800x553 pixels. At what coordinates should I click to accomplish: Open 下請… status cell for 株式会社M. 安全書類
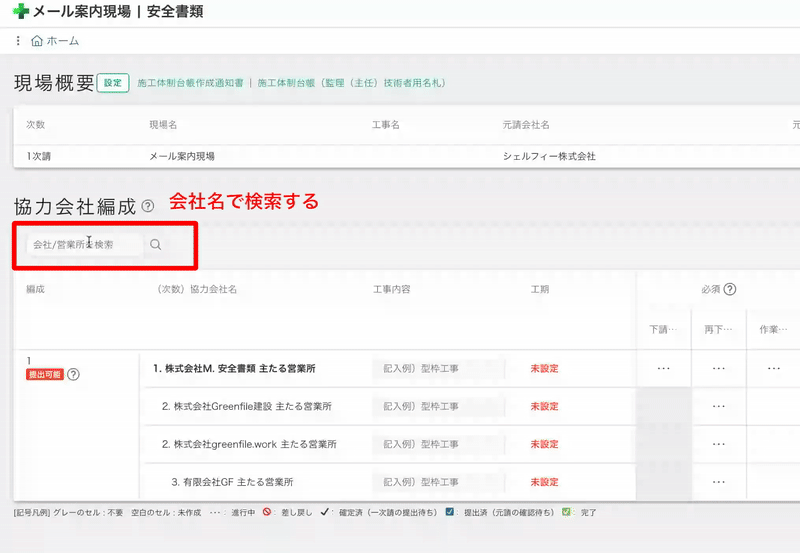point(664,368)
